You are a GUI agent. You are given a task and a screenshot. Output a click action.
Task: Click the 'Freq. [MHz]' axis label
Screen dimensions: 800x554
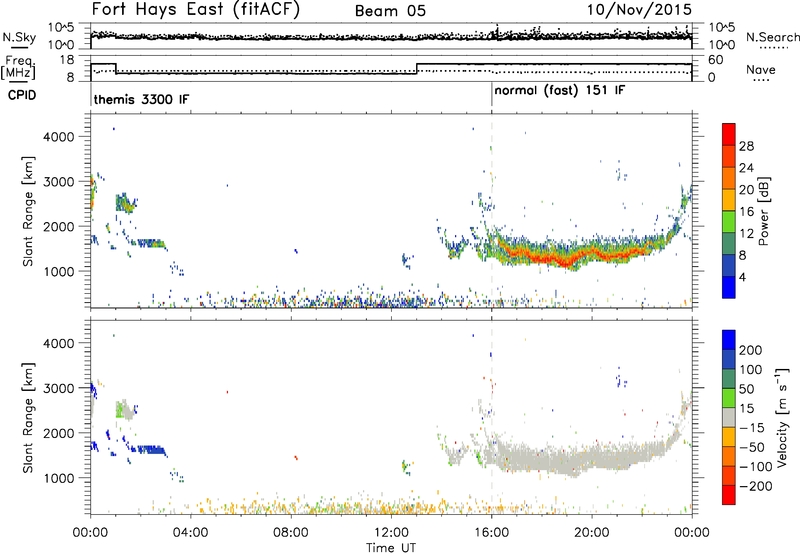tap(18, 67)
